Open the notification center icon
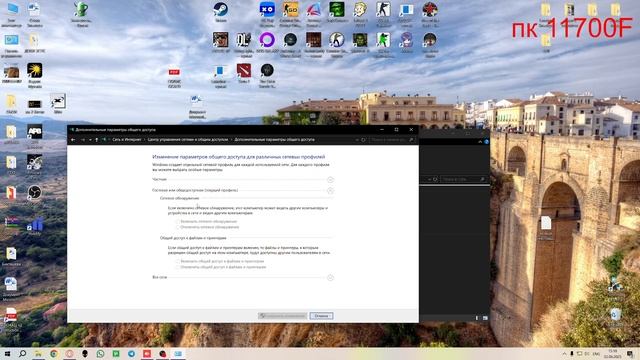The height and width of the screenshot is (360, 640). 631,353
